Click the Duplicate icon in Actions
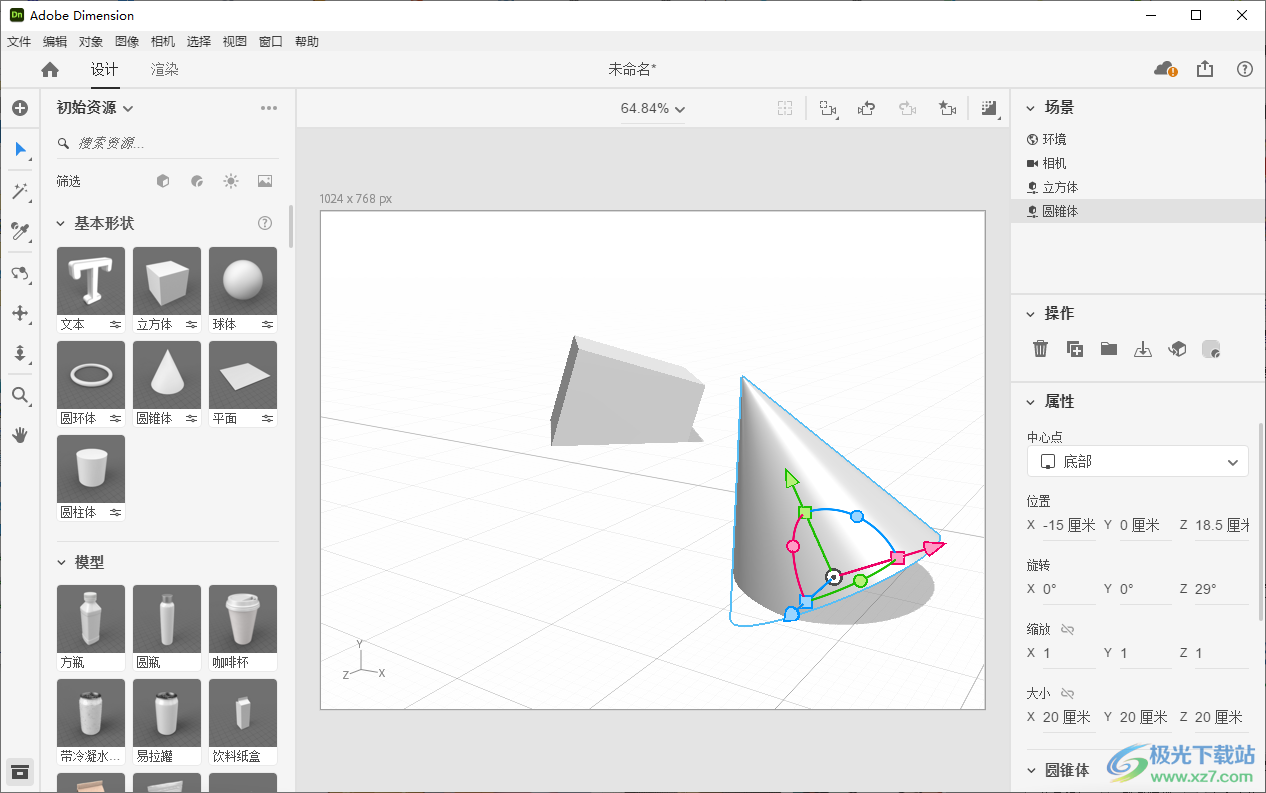 pyautogui.click(x=1075, y=349)
